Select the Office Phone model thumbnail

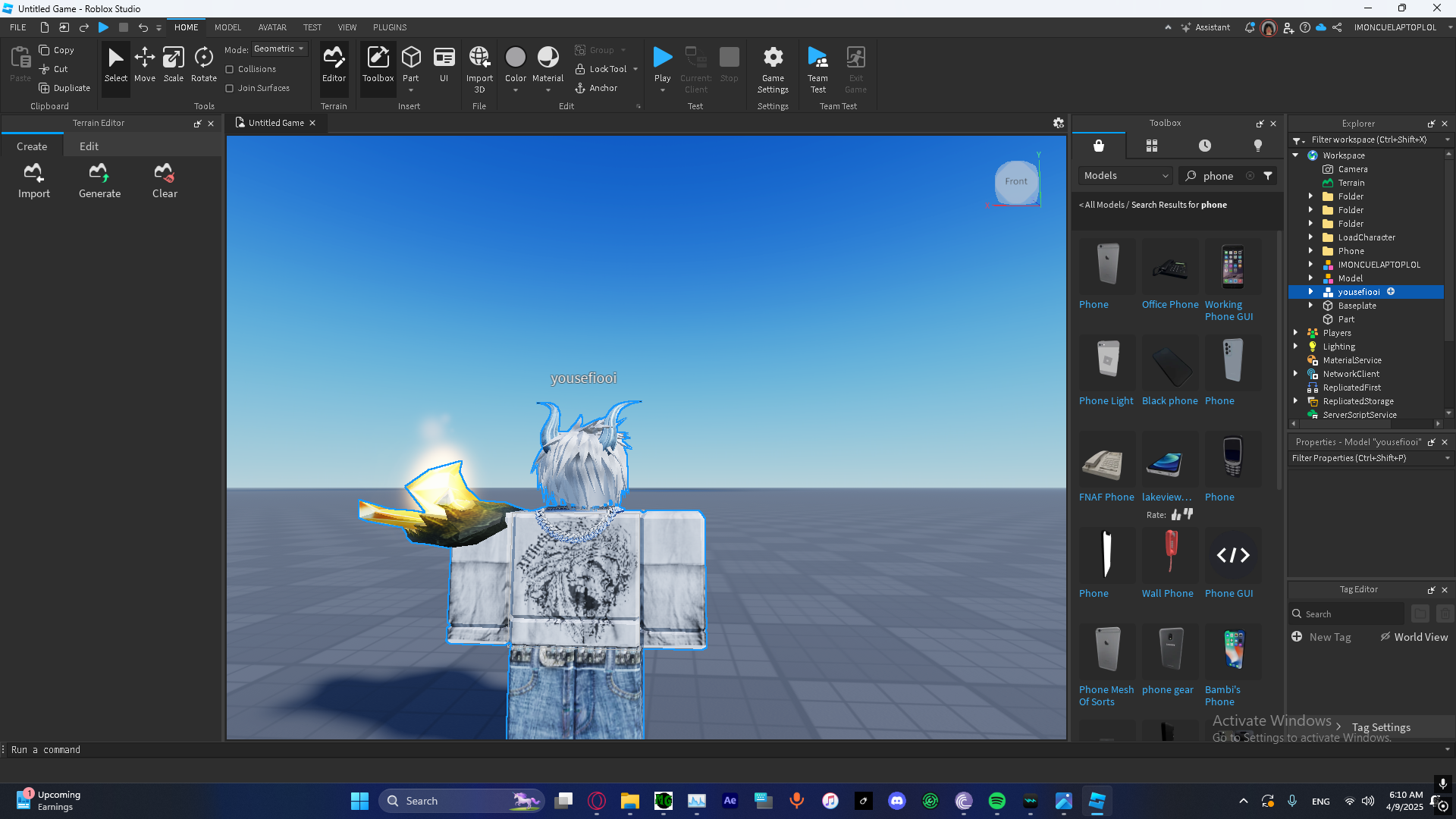[x=1170, y=267]
